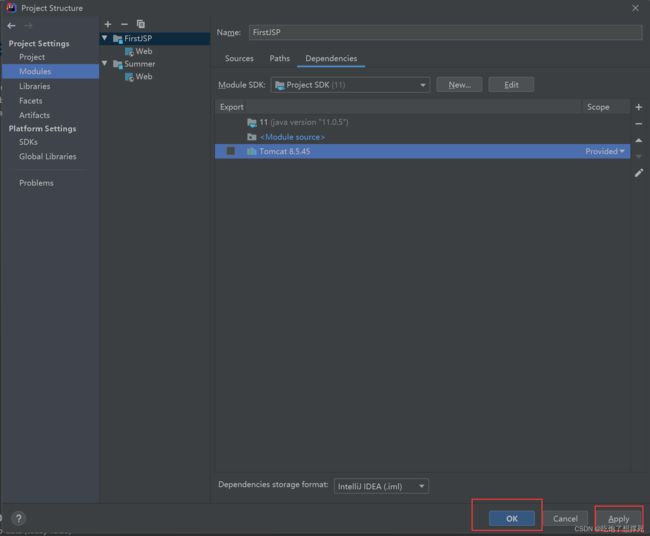This screenshot has height=536, width=650.
Task: Add a dependency with the plus icon
Action: (x=638, y=107)
